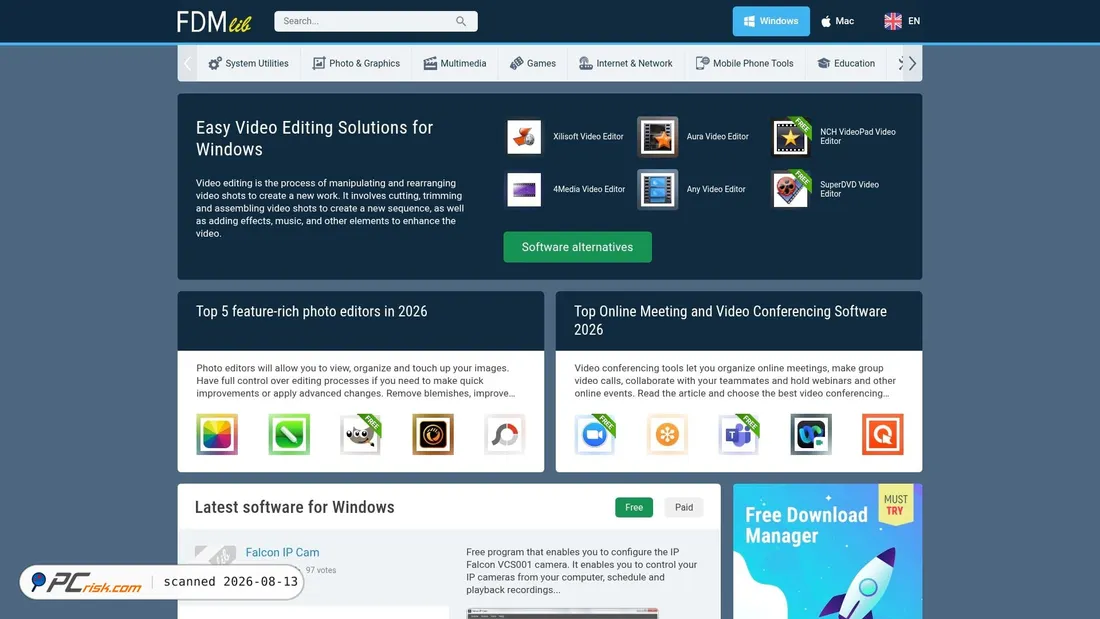
Task: Click the SuperDVD Video Editor icon
Action: click(x=791, y=189)
